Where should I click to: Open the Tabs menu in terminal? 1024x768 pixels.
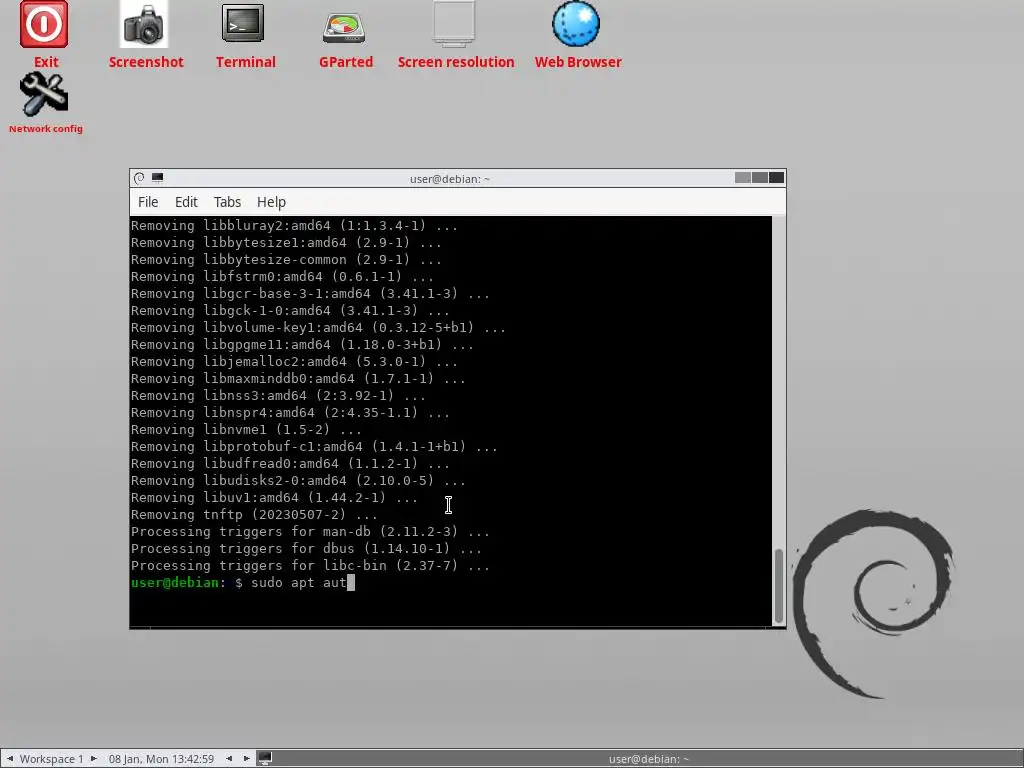tap(227, 202)
